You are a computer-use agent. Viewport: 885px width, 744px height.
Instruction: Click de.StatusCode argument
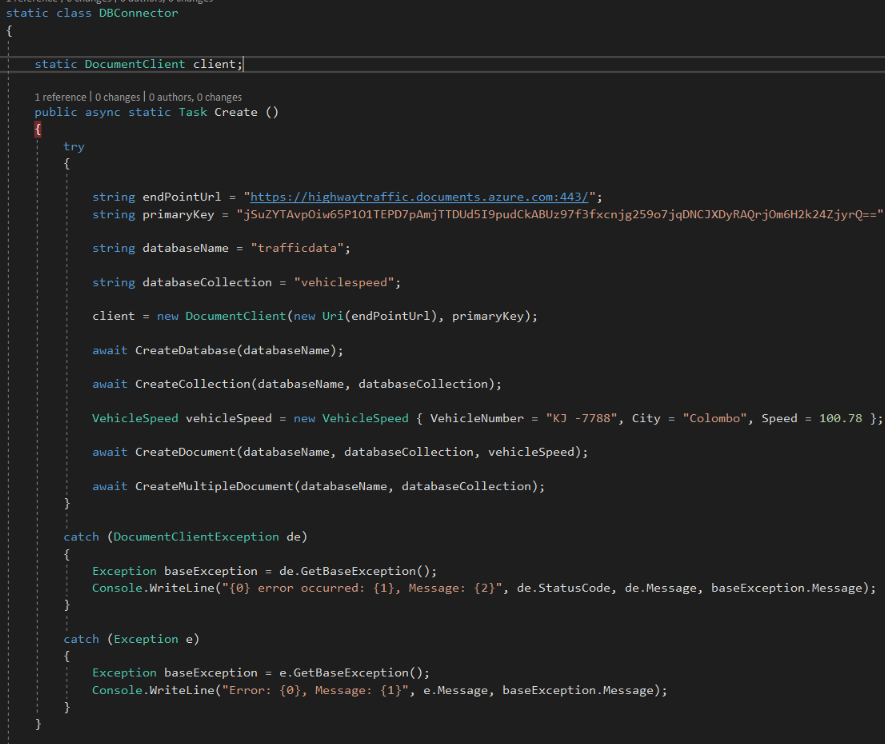point(563,588)
